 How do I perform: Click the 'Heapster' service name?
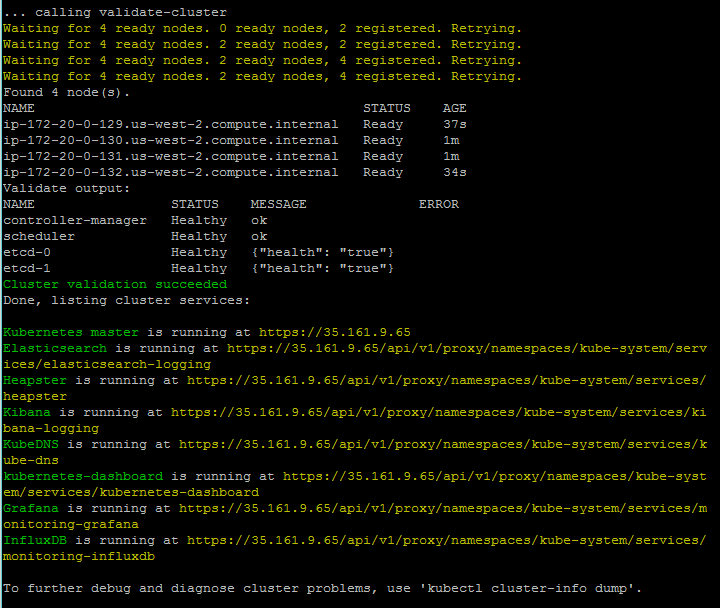click(35, 381)
